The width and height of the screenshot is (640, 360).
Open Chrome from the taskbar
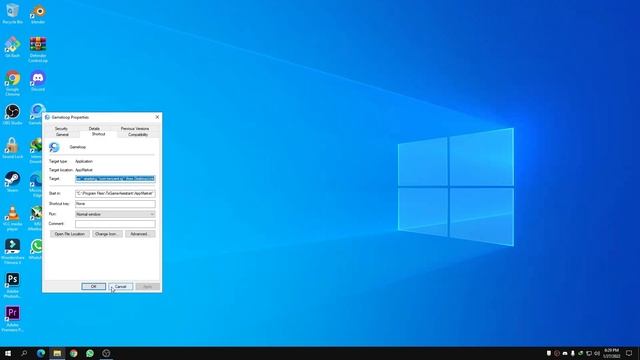tap(73, 353)
